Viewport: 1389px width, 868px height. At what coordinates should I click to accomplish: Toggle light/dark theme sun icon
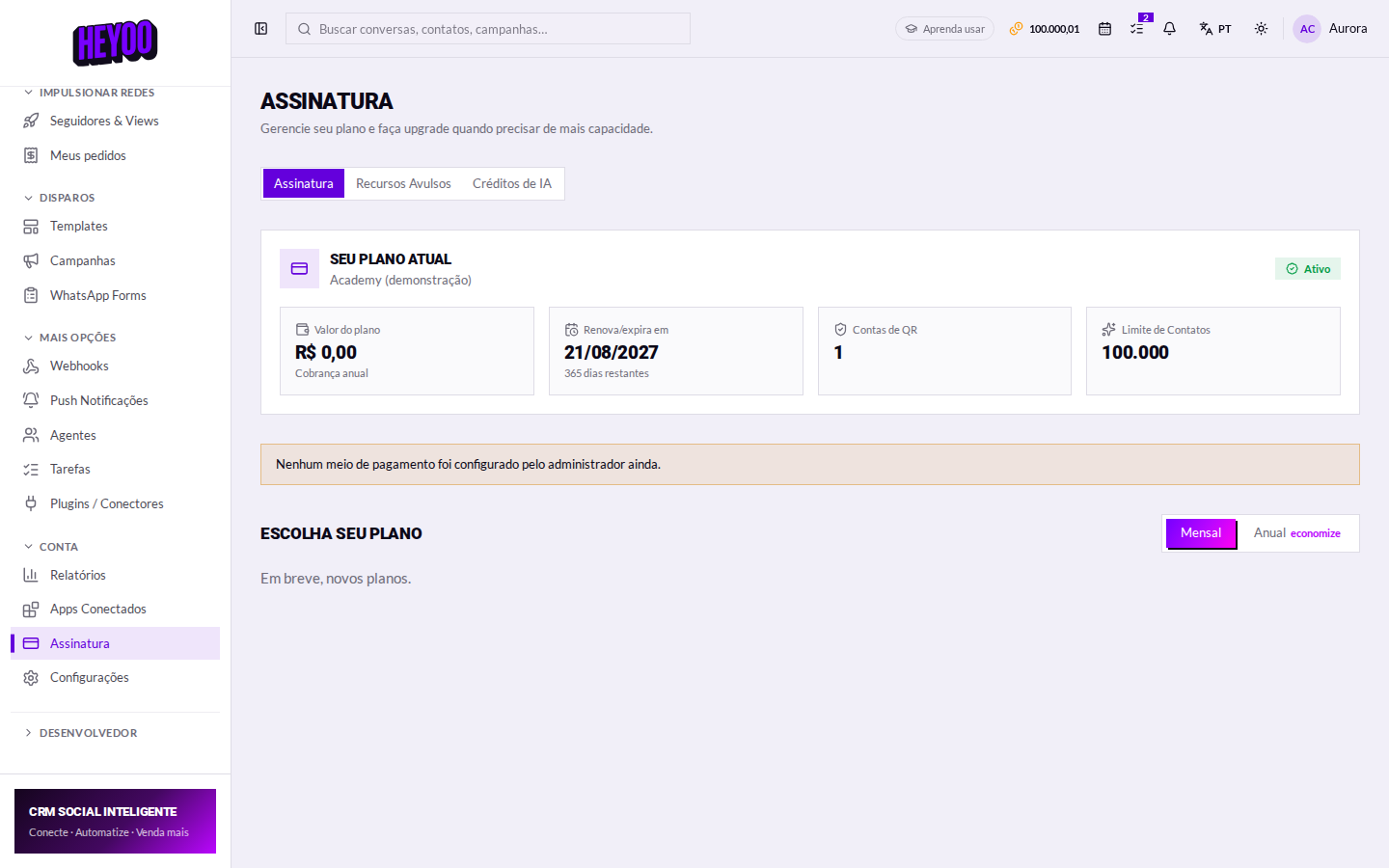[1261, 29]
